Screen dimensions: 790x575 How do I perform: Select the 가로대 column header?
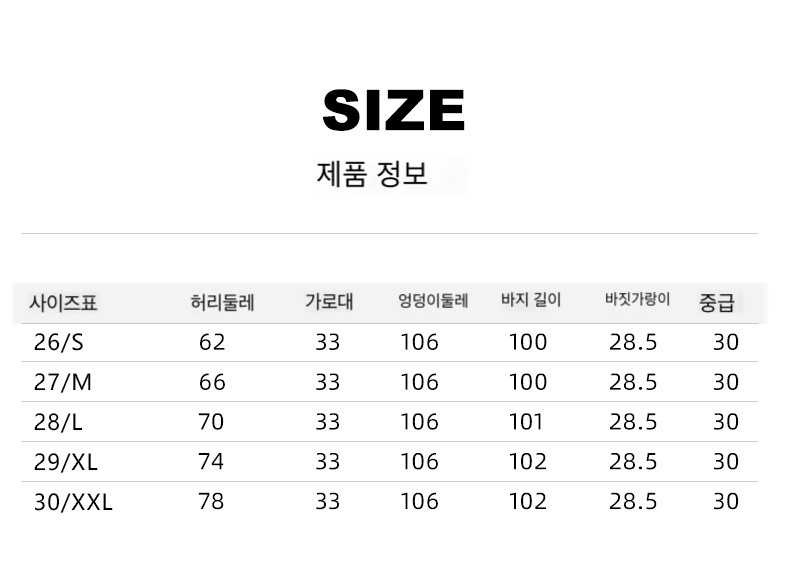pos(330,301)
